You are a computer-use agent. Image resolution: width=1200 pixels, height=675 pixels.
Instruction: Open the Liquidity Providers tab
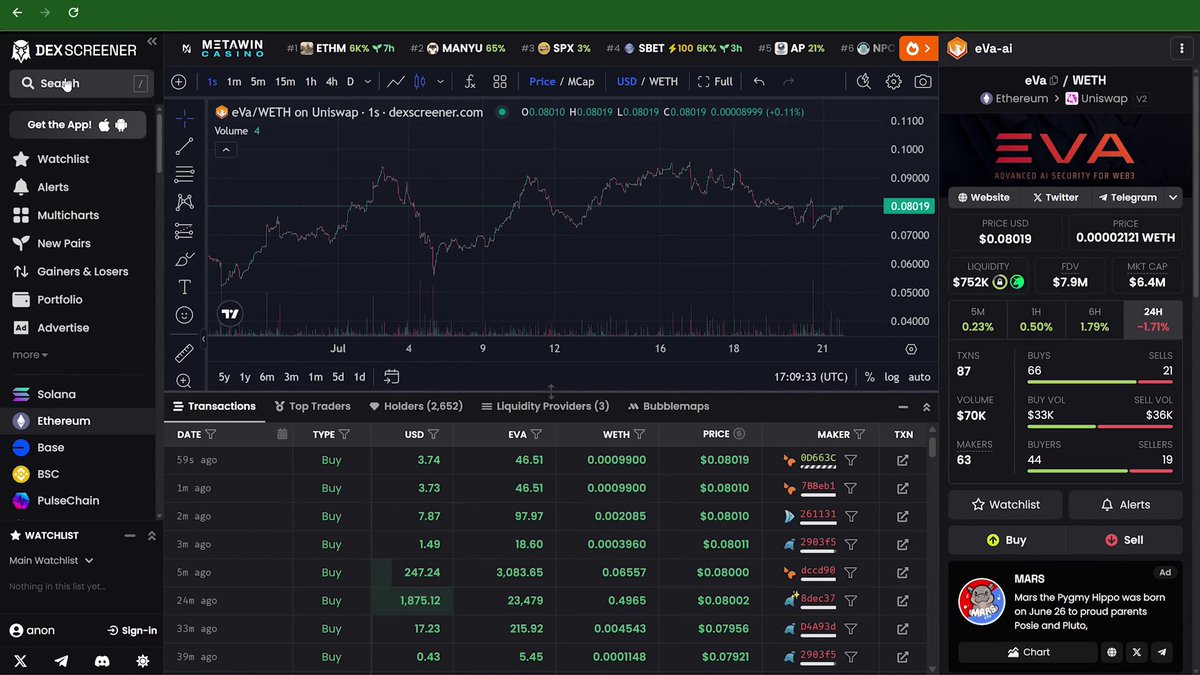(x=545, y=406)
